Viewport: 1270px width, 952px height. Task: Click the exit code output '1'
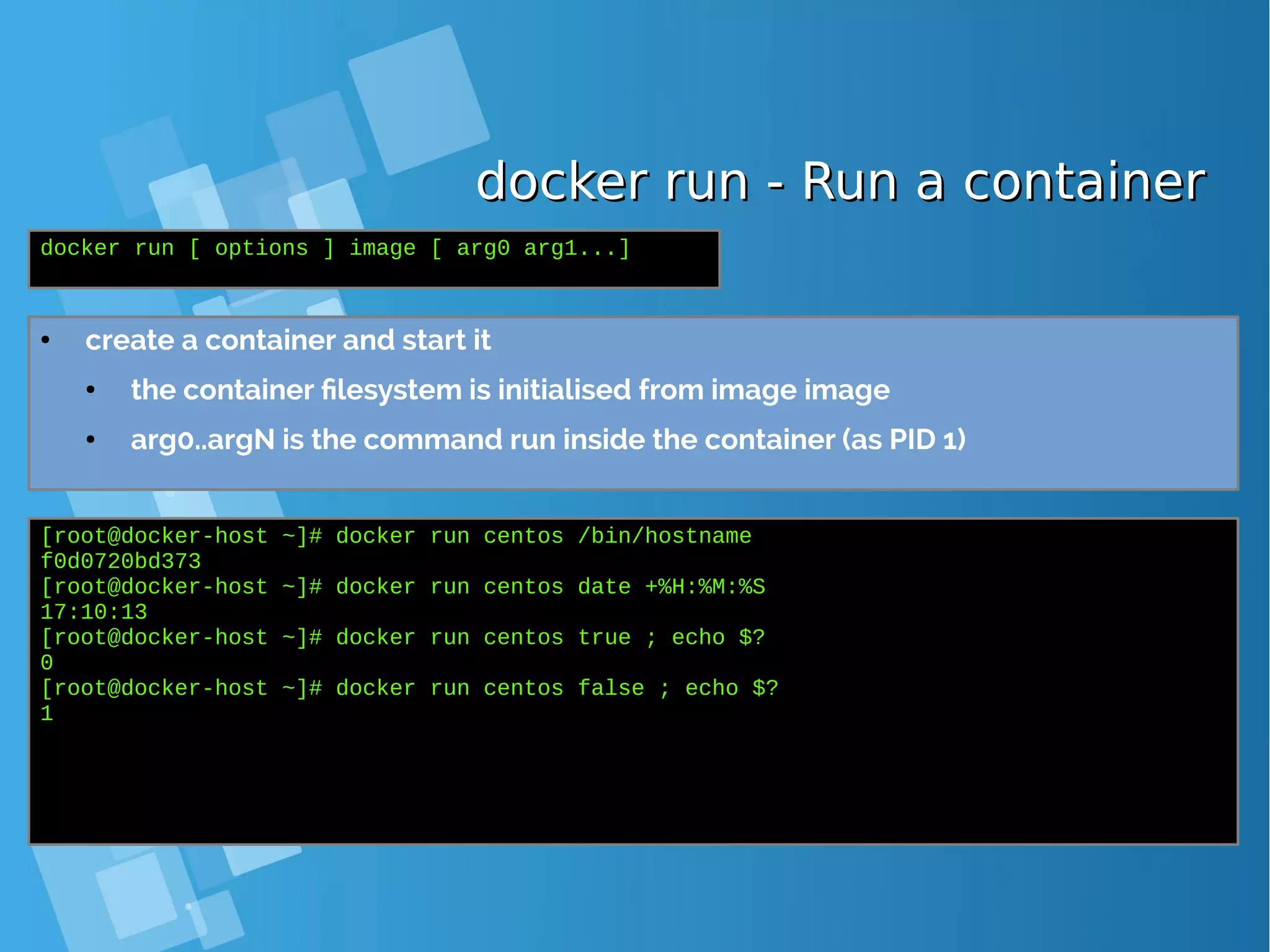[47, 714]
